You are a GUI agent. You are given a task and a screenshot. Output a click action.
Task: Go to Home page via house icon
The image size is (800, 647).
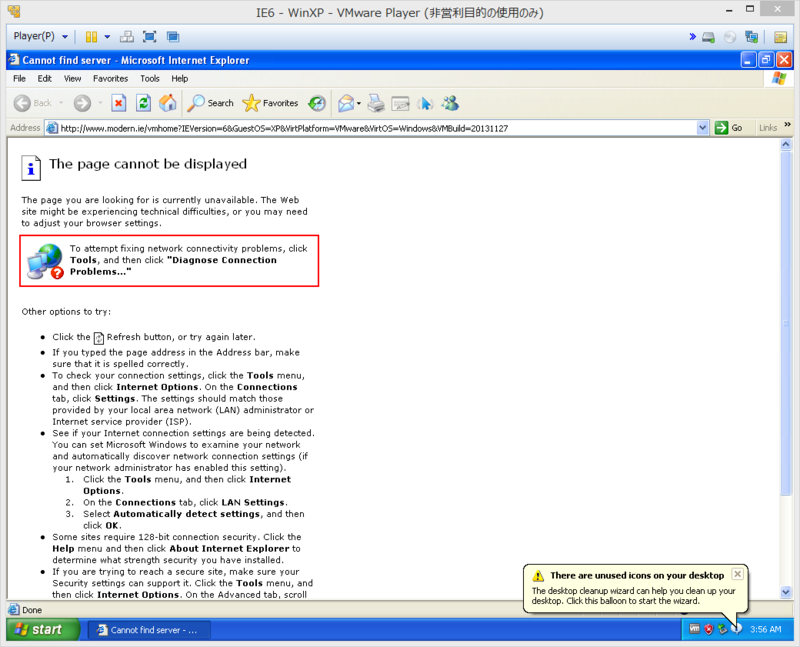tap(167, 103)
